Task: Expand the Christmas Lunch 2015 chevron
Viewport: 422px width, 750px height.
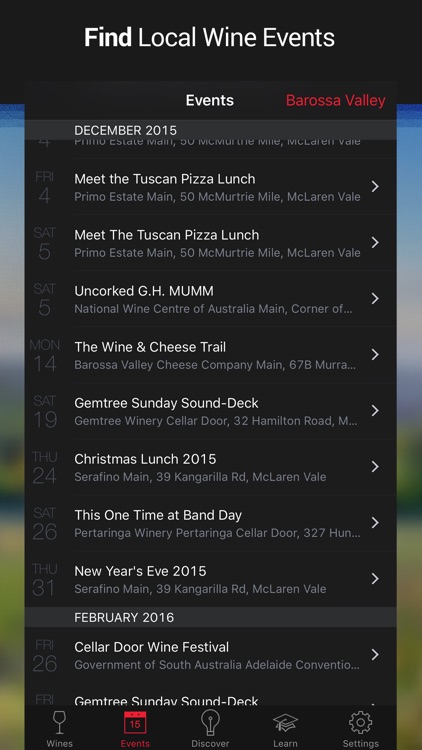Action: pos(375,466)
